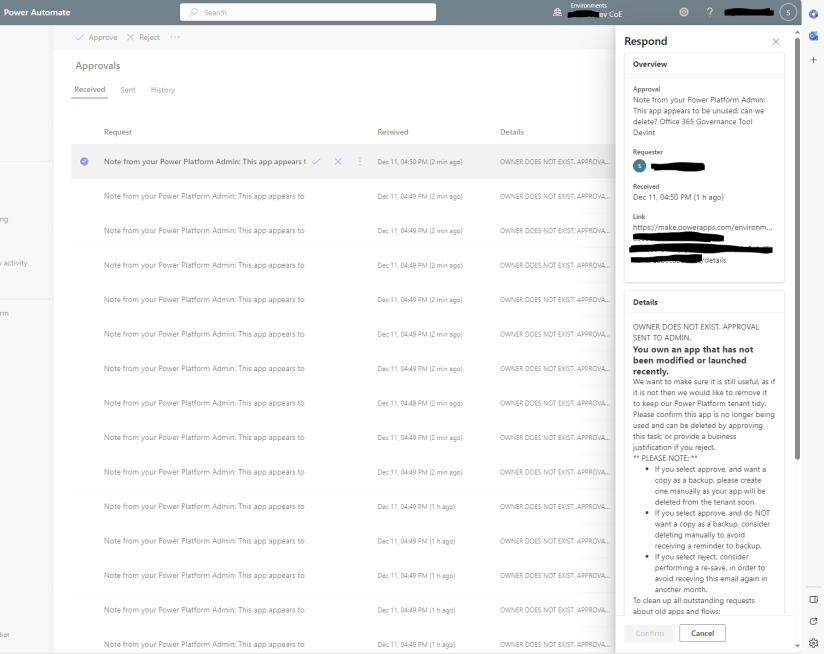Open the command bar more options ellipsis
The width and height of the screenshot is (824, 654).
pyautogui.click(x=175, y=37)
